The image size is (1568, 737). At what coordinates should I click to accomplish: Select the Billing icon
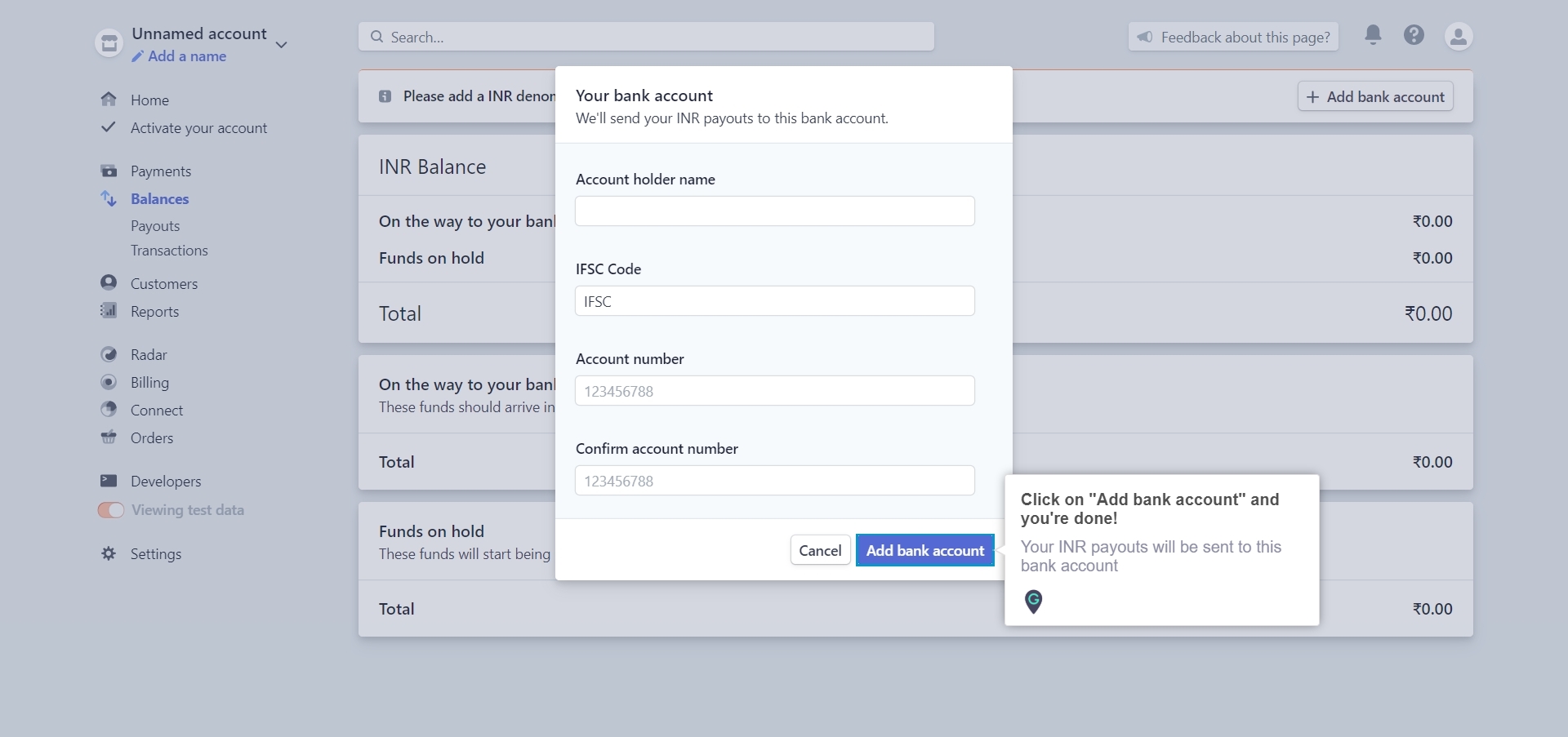(x=109, y=382)
